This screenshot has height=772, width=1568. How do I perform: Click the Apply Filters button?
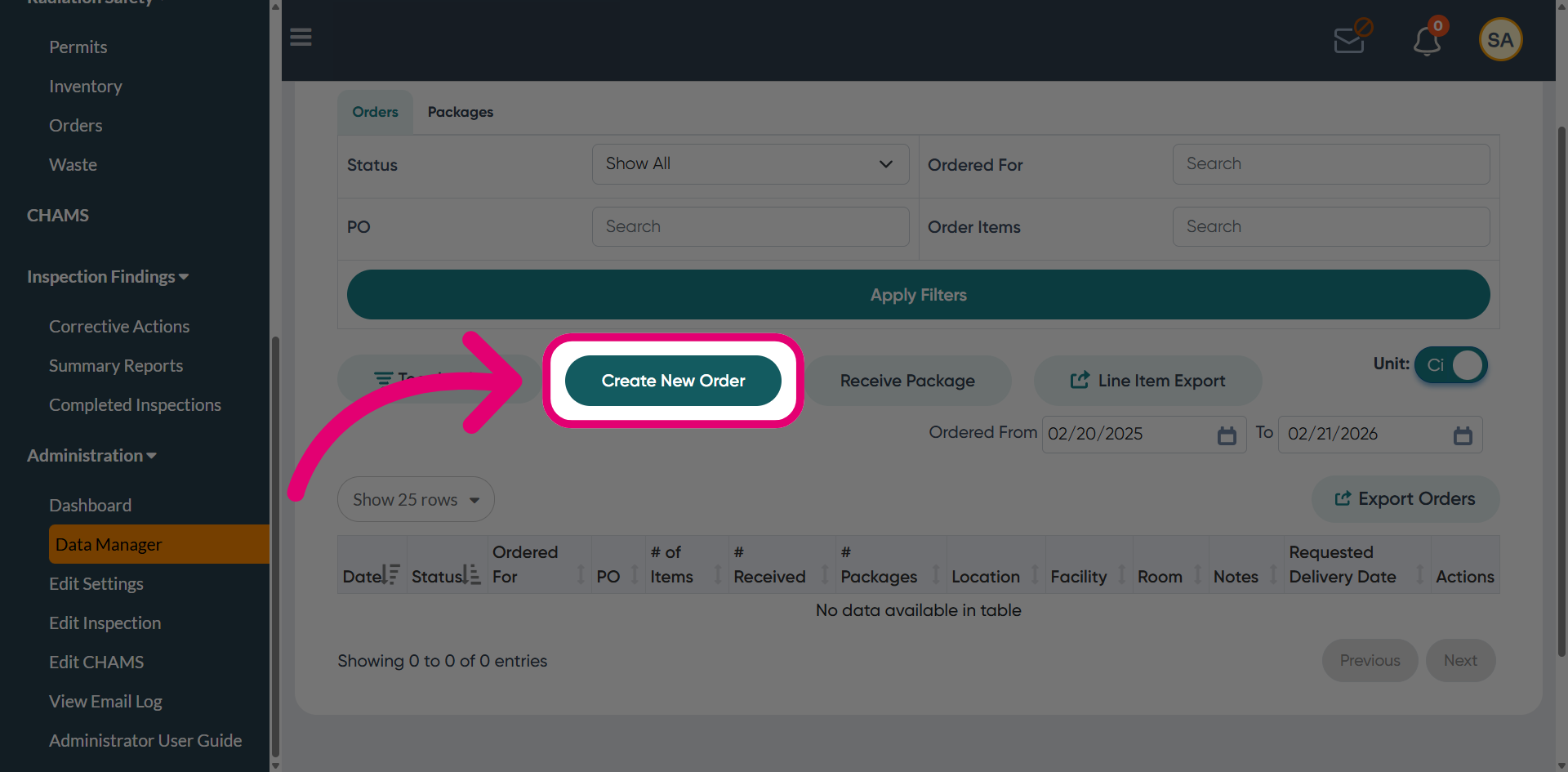pos(919,295)
